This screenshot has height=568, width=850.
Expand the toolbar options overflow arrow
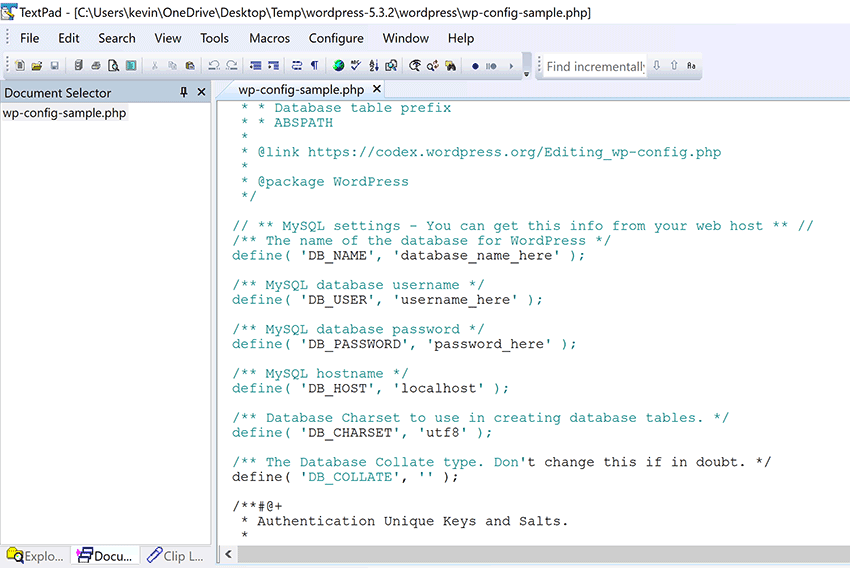tap(526, 74)
